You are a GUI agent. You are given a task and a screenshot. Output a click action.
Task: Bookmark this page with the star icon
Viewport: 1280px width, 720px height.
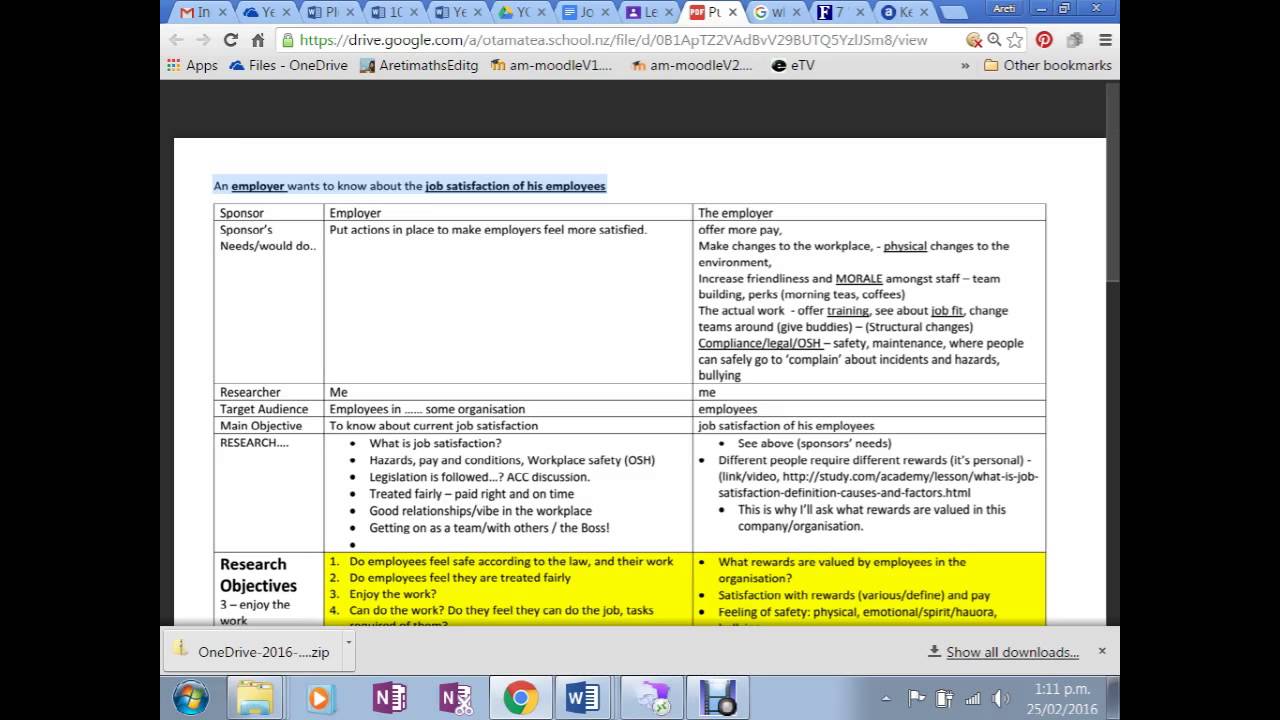pos(1015,40)
